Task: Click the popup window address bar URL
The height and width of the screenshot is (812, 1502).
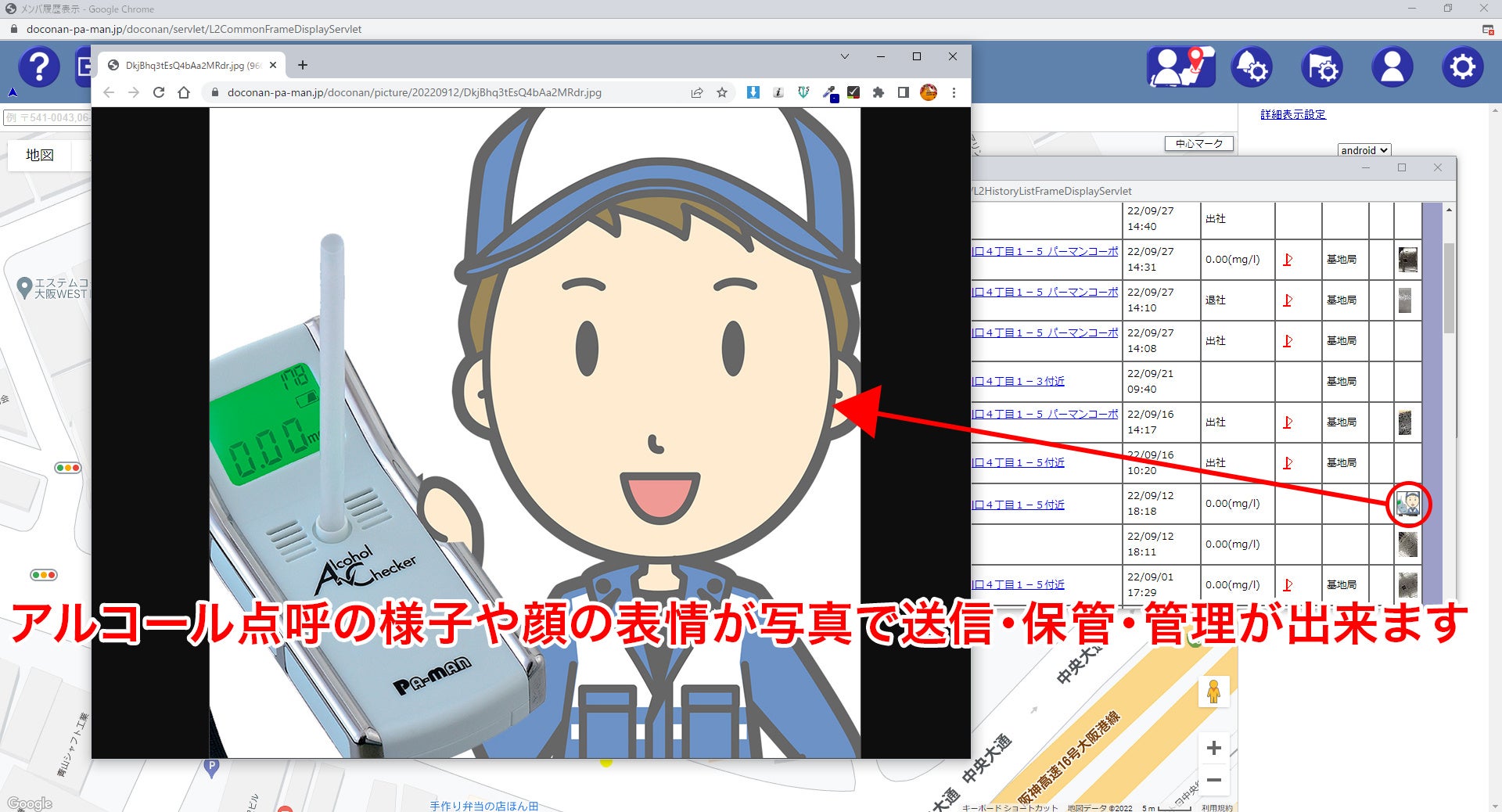Action: click(414, 92)
